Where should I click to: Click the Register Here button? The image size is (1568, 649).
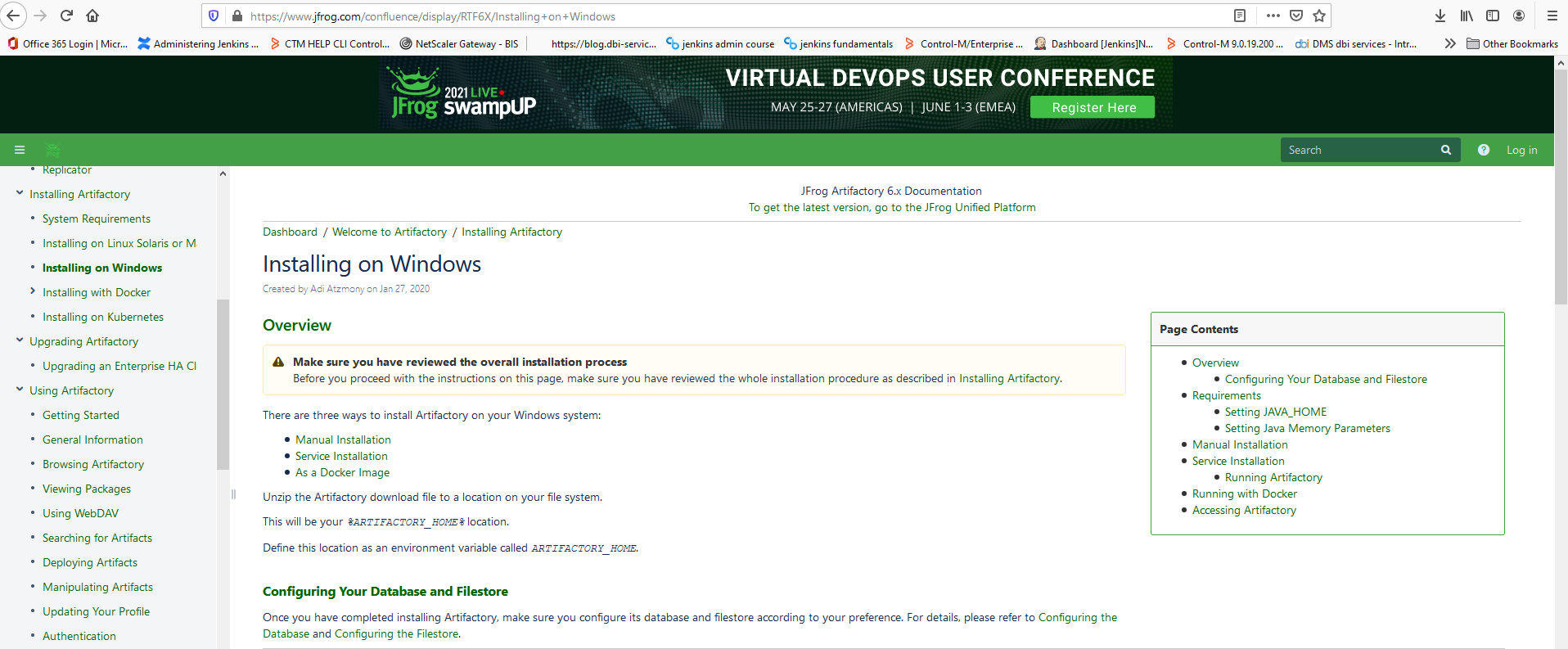pyautogui.click(x=1093, y=107)
